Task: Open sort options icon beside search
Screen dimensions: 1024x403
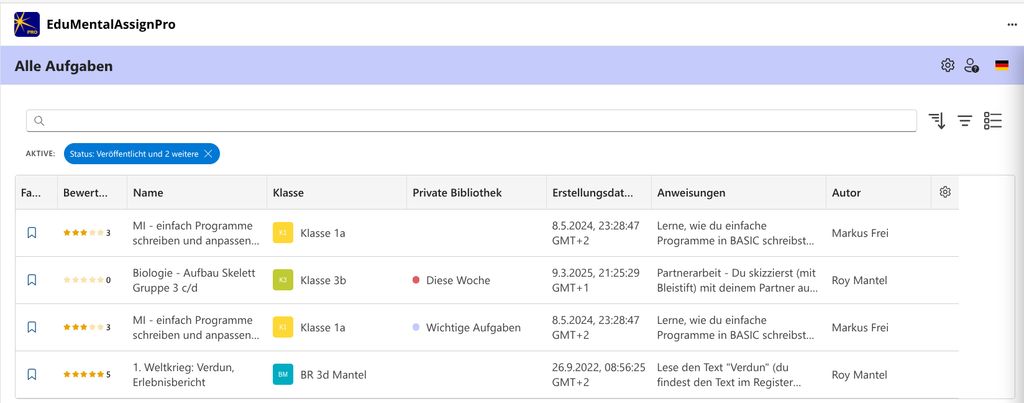Action: click(x=937, y=121)
